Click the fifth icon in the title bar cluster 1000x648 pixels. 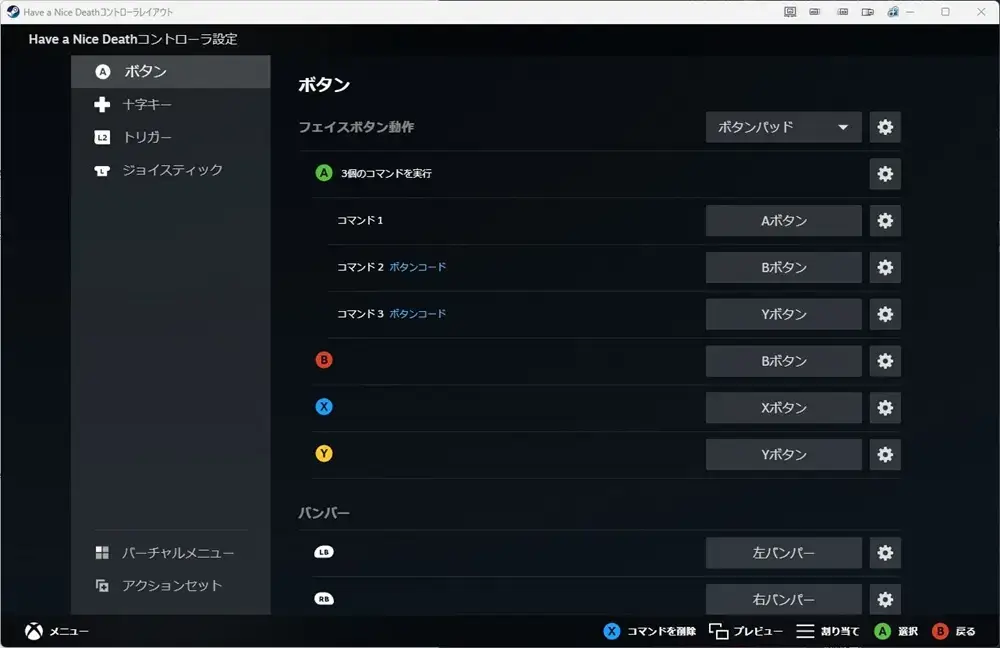(x=893, y=11)
